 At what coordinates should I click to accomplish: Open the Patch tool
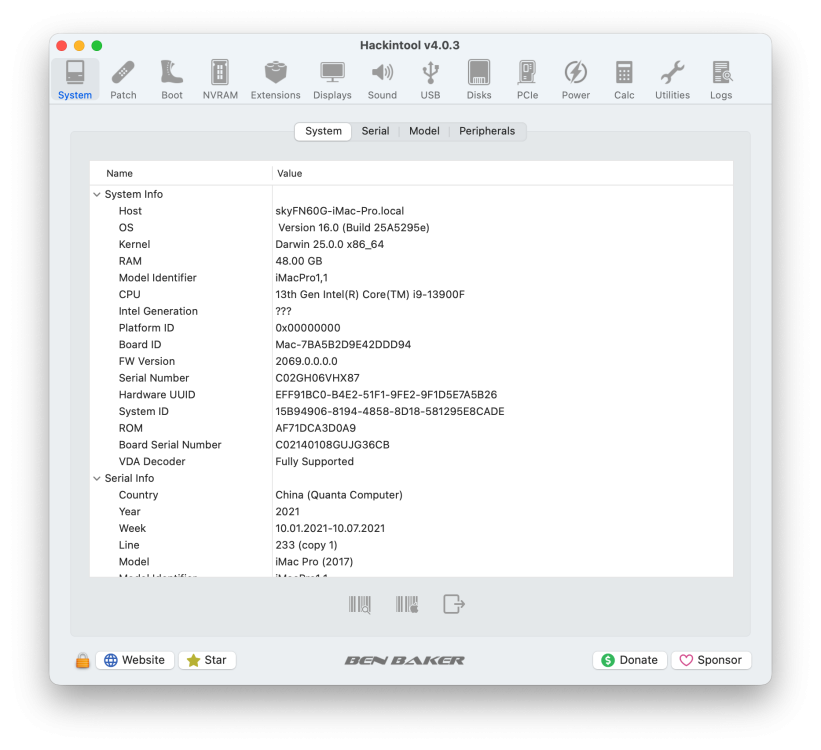[x=123, y=80]
